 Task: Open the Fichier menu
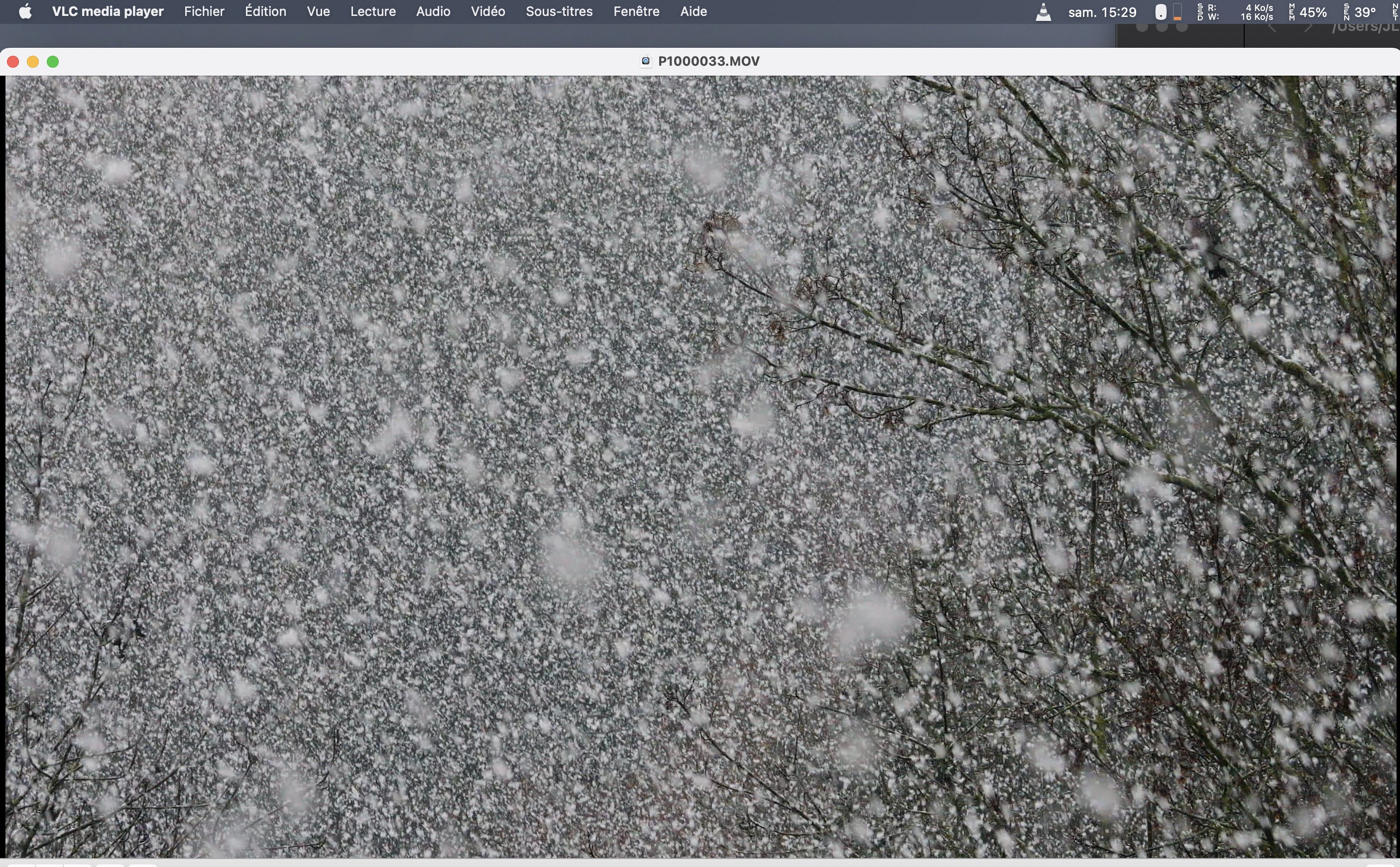pyautogui.click(x=204, y=11)
